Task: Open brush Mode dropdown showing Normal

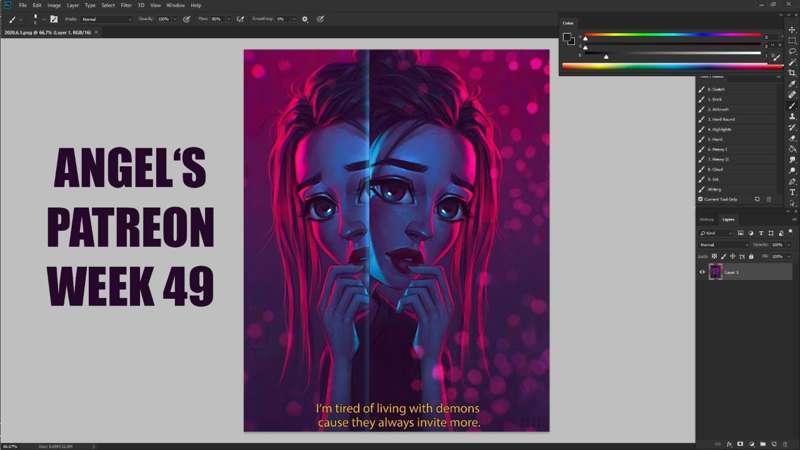Action: (x=106, y=19)
